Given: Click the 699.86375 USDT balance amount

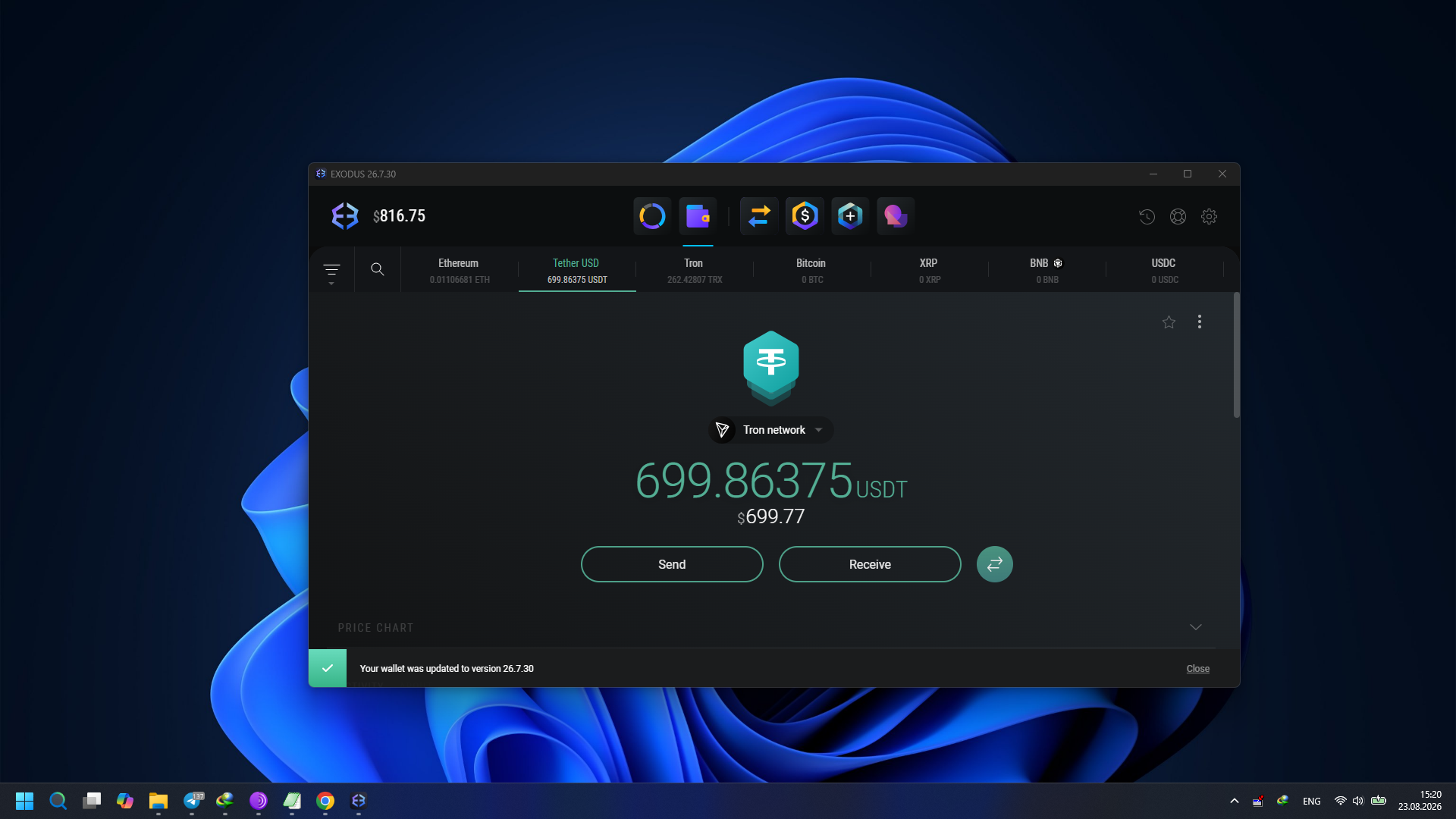Looking at the screenshot, I should coord(770,481).
